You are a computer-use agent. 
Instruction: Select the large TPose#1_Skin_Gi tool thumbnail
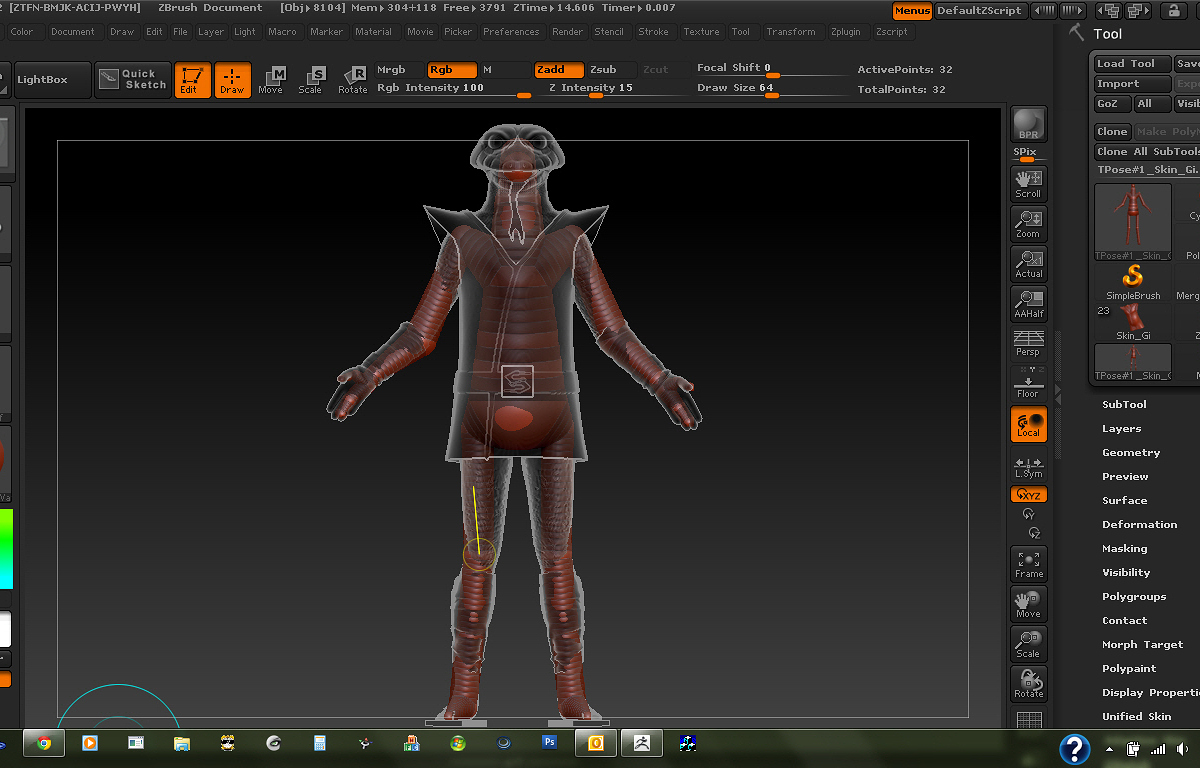point(1133,222)
